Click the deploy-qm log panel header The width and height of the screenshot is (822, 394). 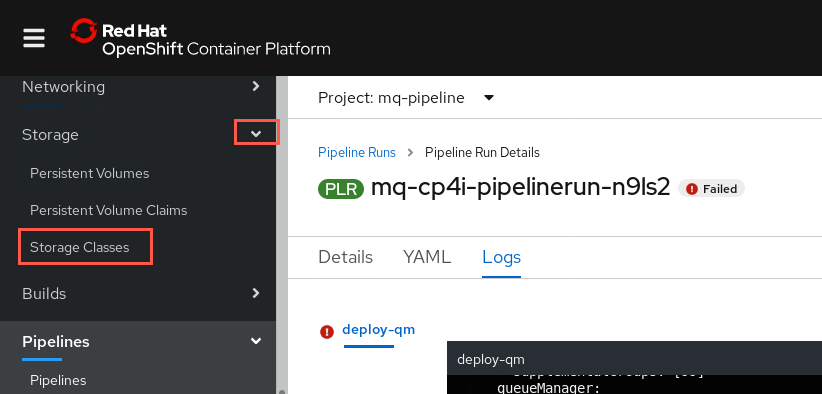click(634, 359)
